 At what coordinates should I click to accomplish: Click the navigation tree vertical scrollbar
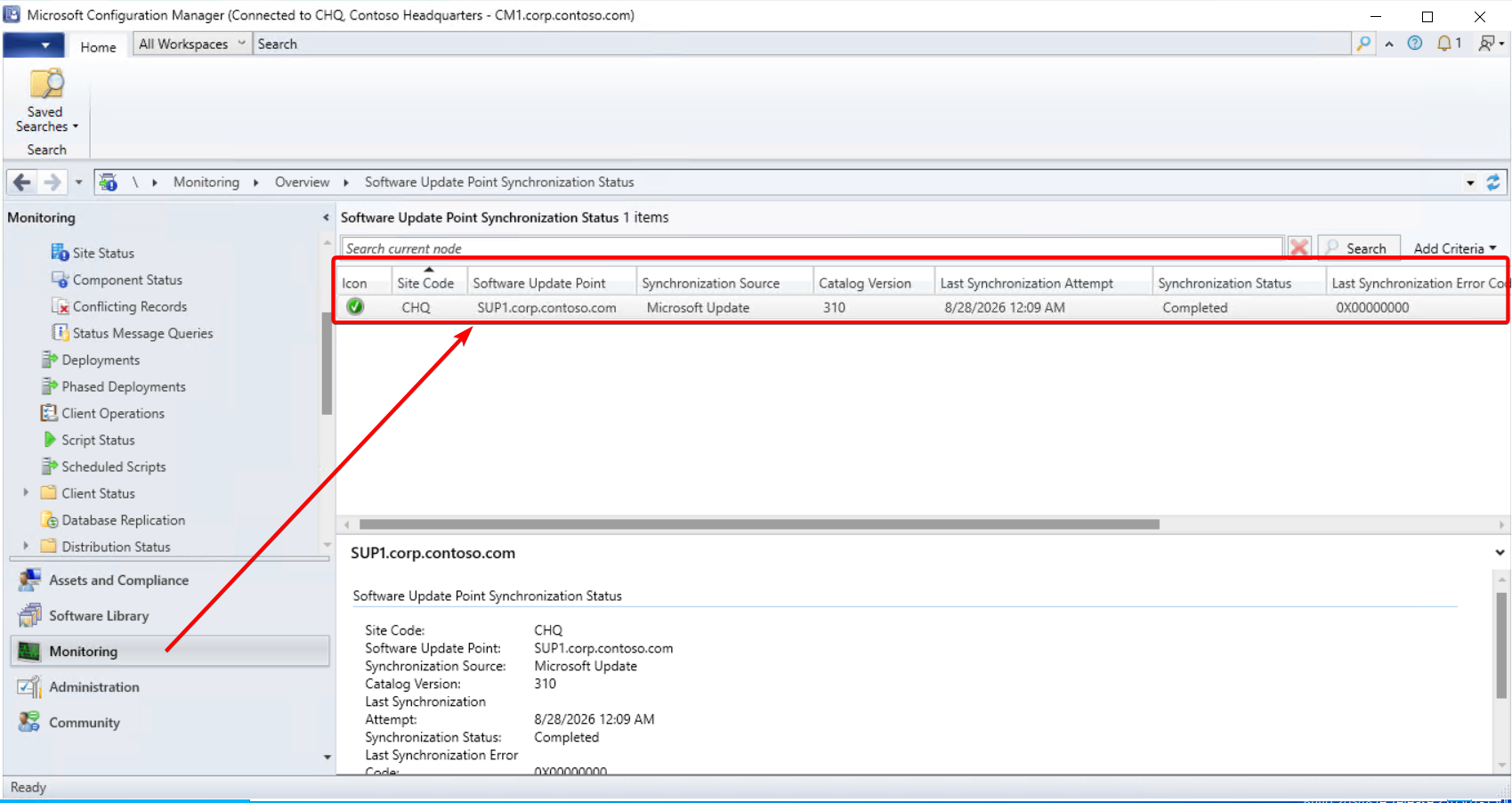point(327,363)
